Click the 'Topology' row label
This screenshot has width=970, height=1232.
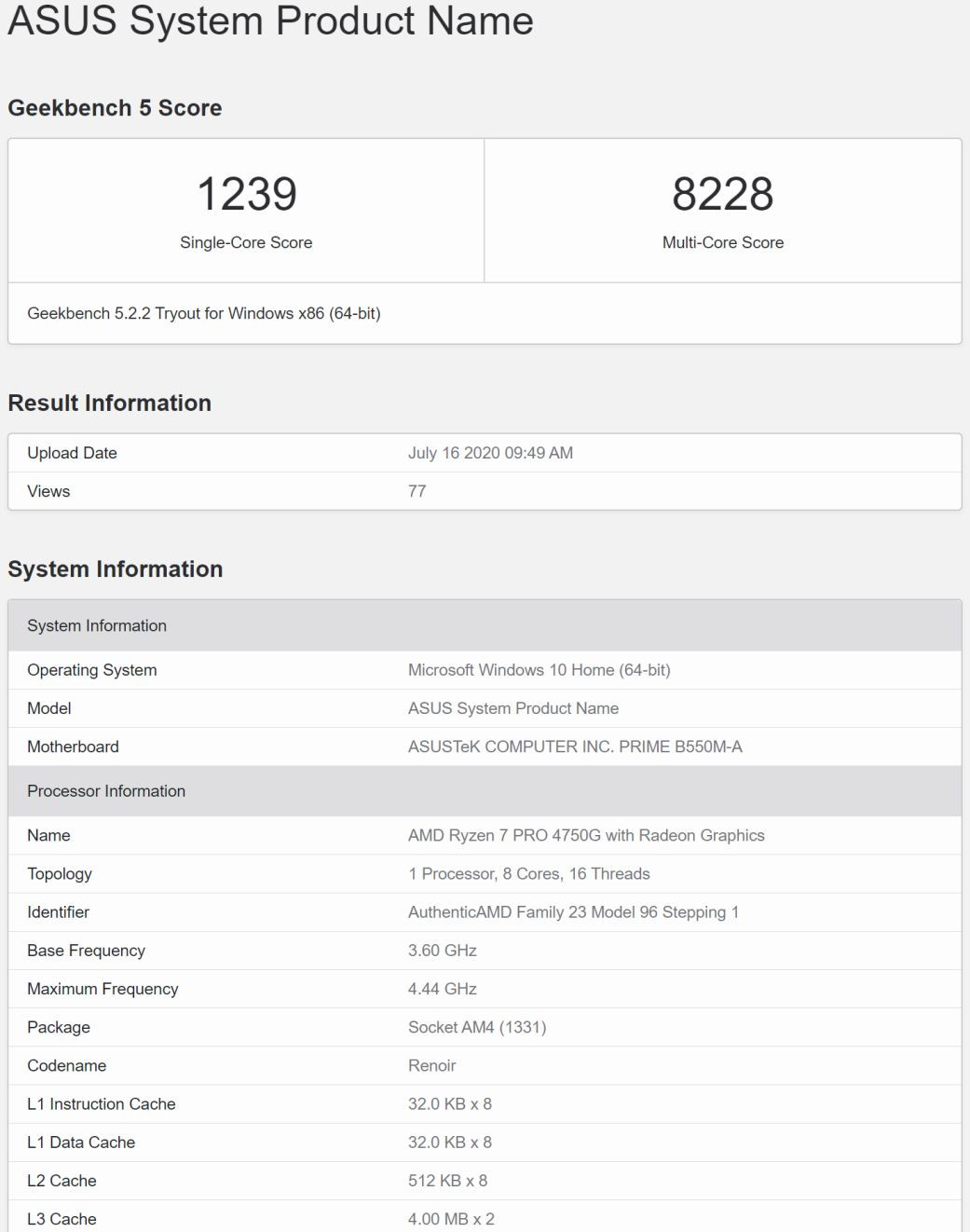pos(60,874)
